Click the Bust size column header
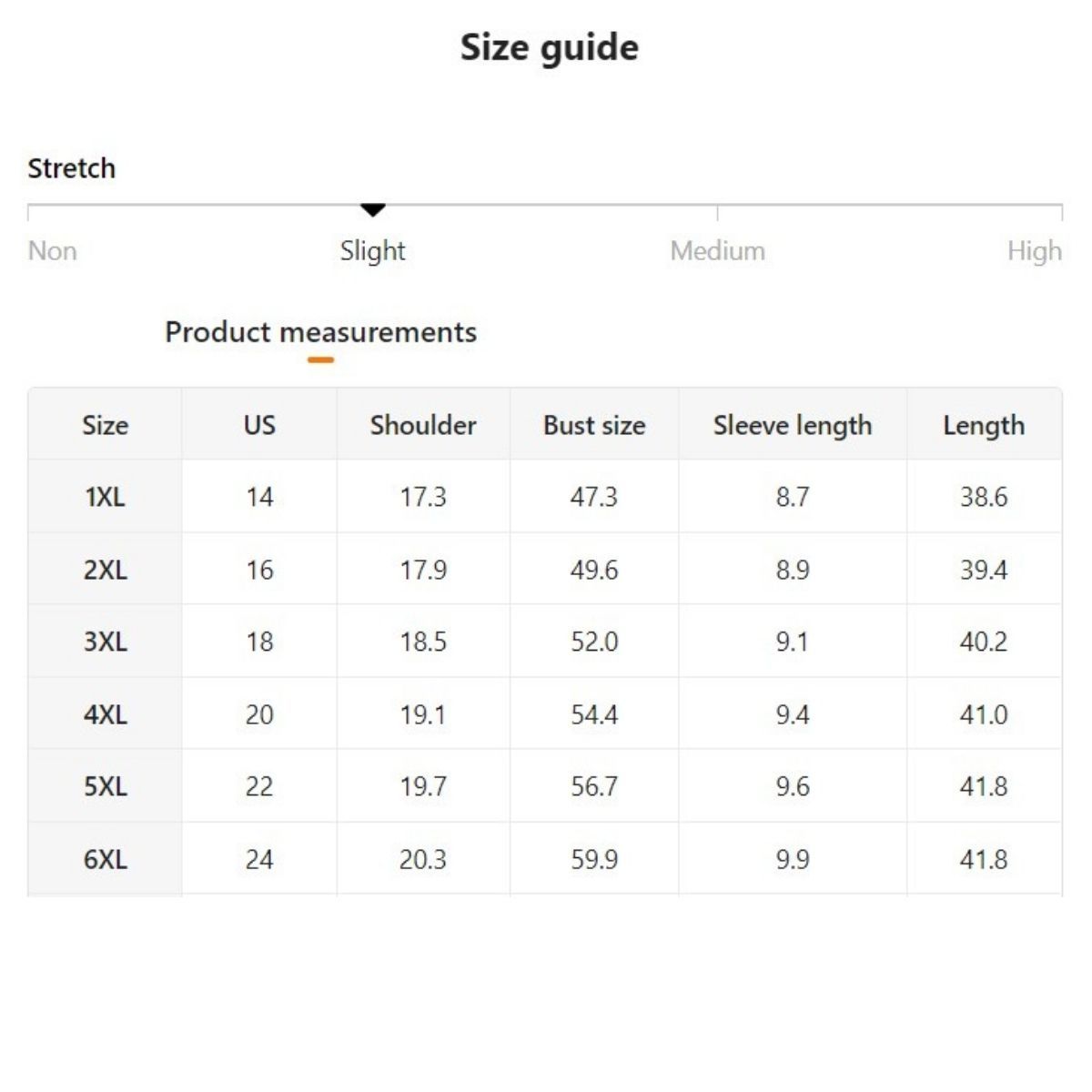 594,425
